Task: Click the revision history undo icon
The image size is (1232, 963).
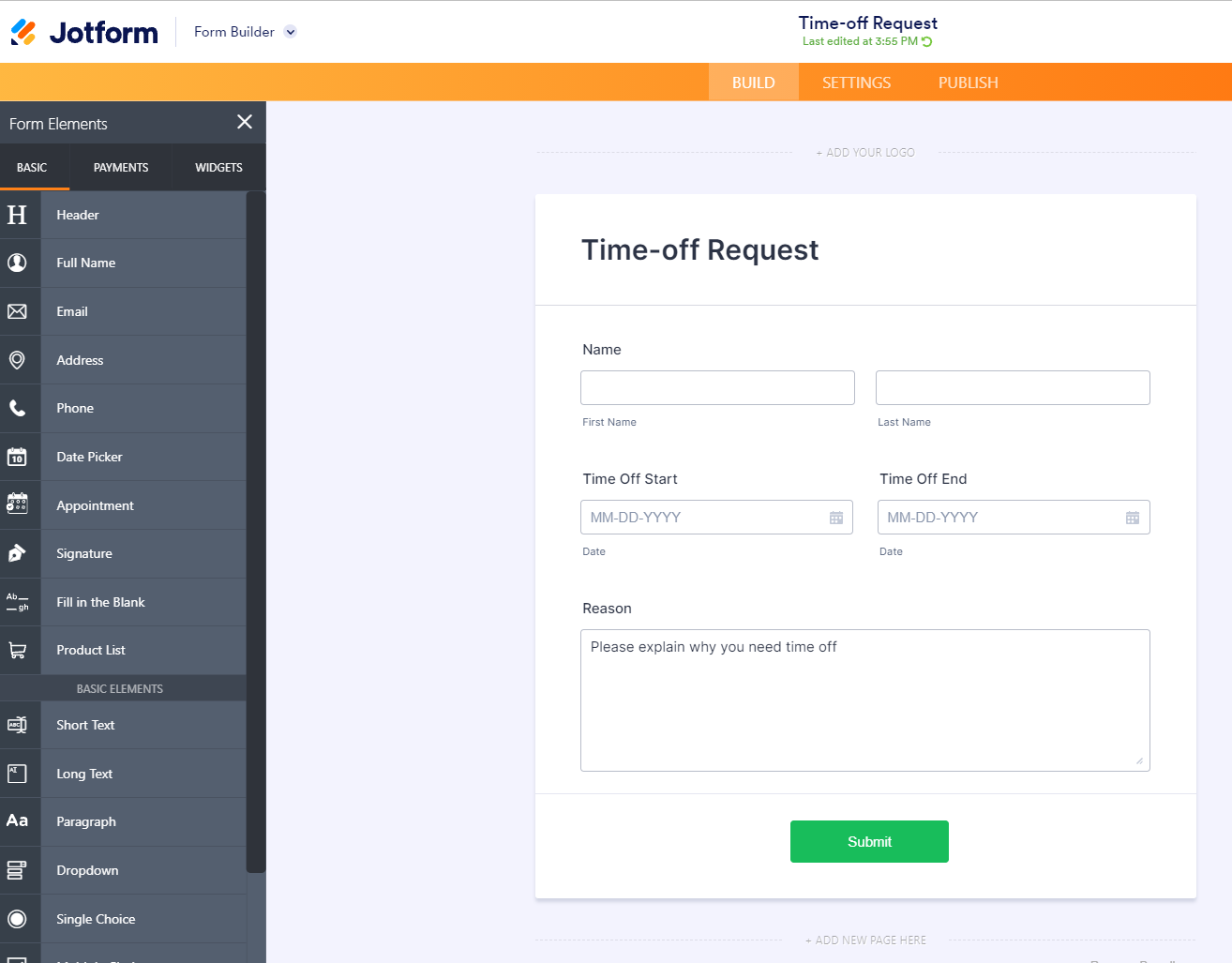Action: pos(926,41)
